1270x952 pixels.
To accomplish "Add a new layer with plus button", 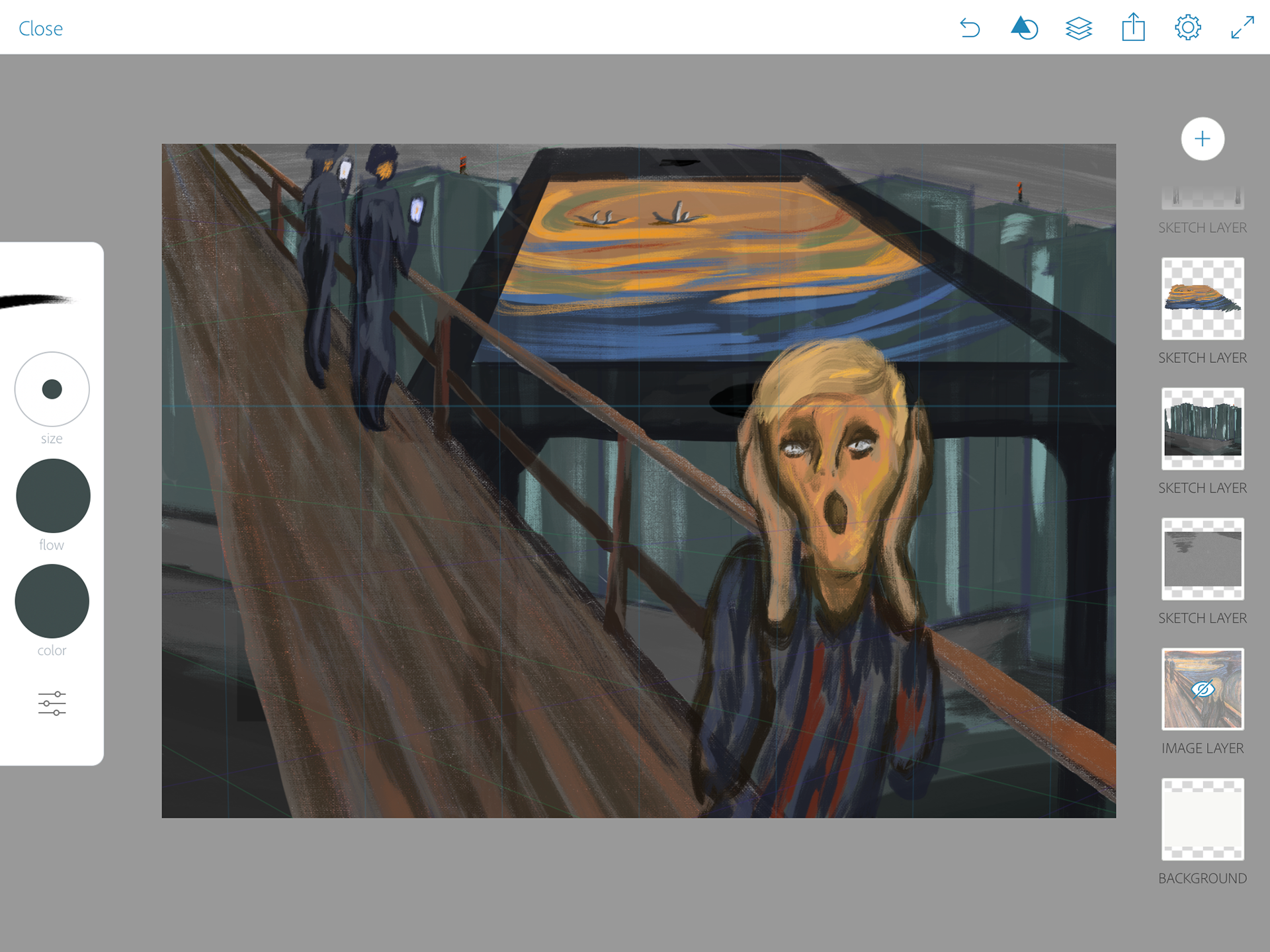I will 1203,139.
